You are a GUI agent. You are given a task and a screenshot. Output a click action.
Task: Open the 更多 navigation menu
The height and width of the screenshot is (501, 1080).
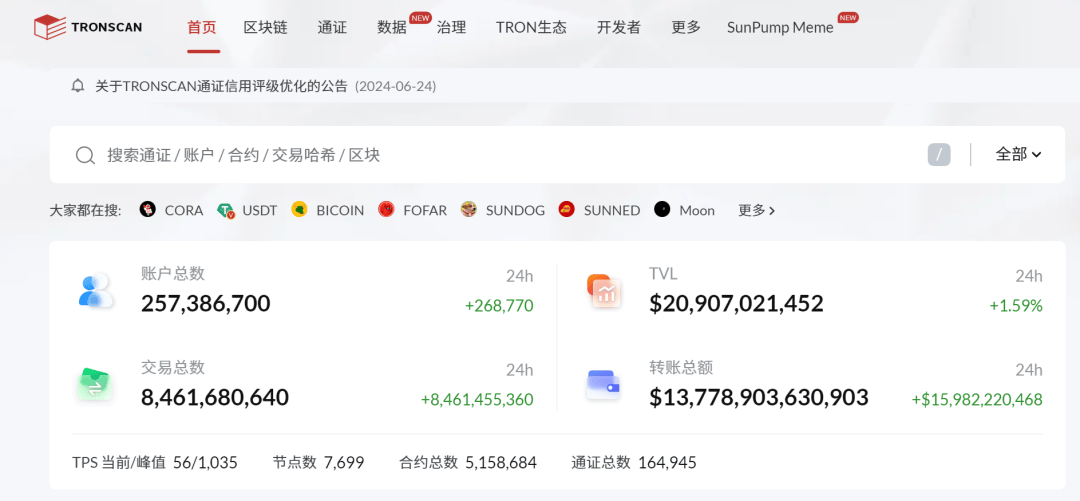686,28
